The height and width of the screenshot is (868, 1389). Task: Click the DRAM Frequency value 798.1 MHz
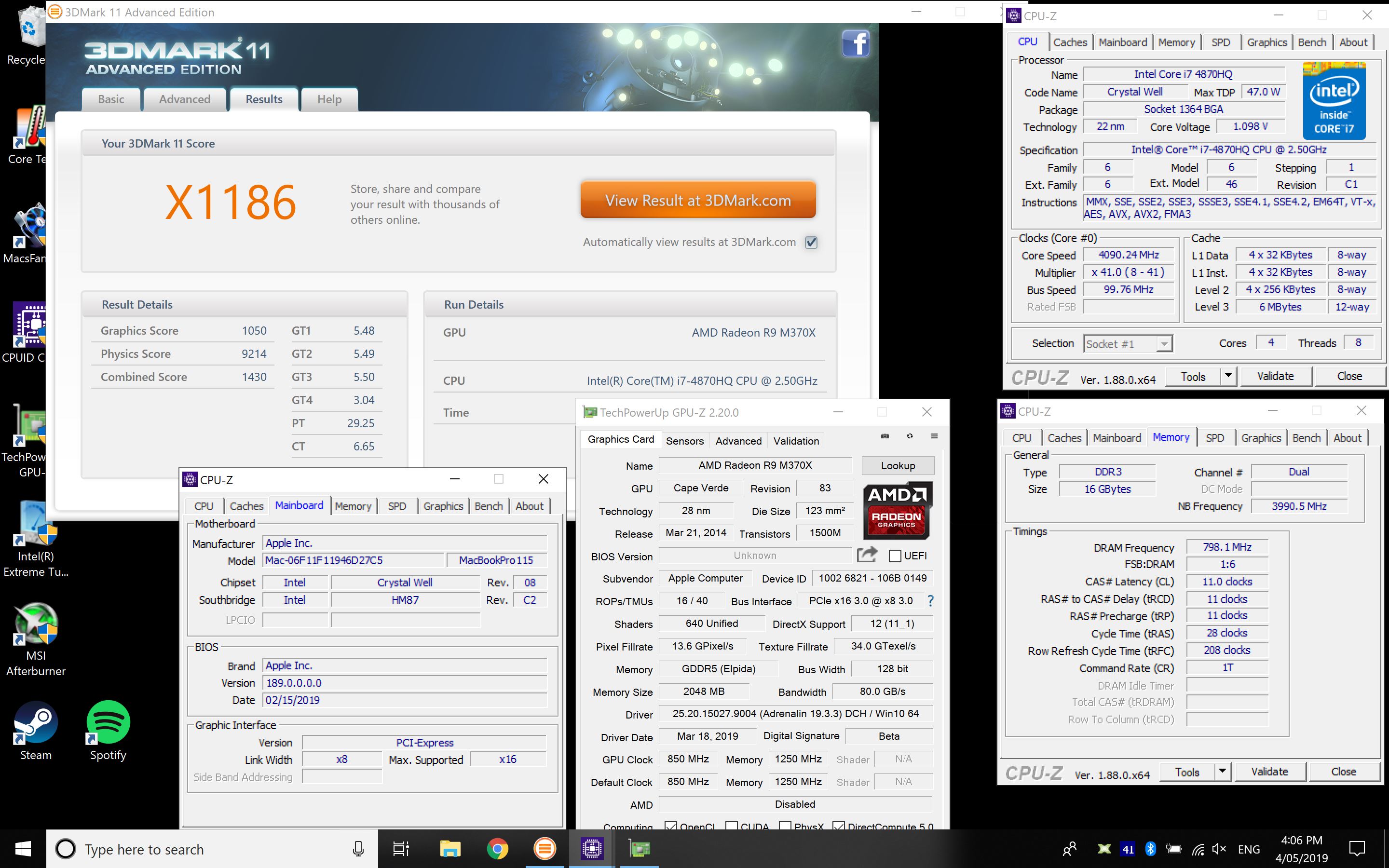coord(1226,547)
